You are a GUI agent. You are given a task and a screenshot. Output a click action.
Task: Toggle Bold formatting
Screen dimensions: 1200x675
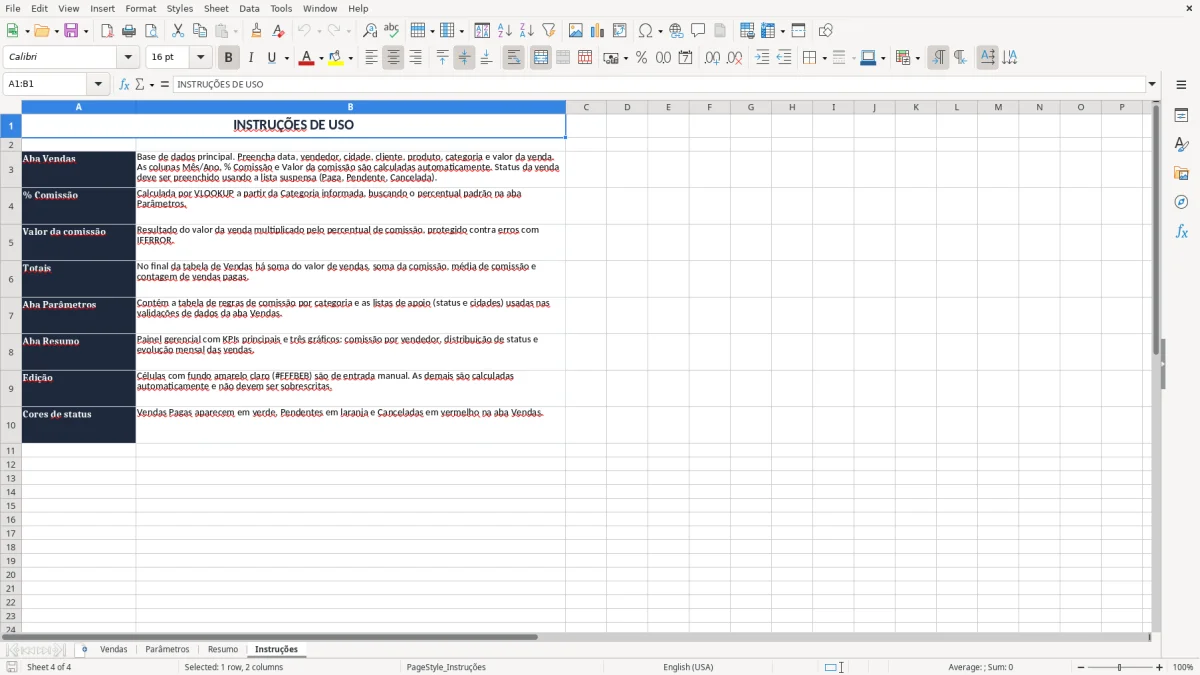click(x=229, y=58)
